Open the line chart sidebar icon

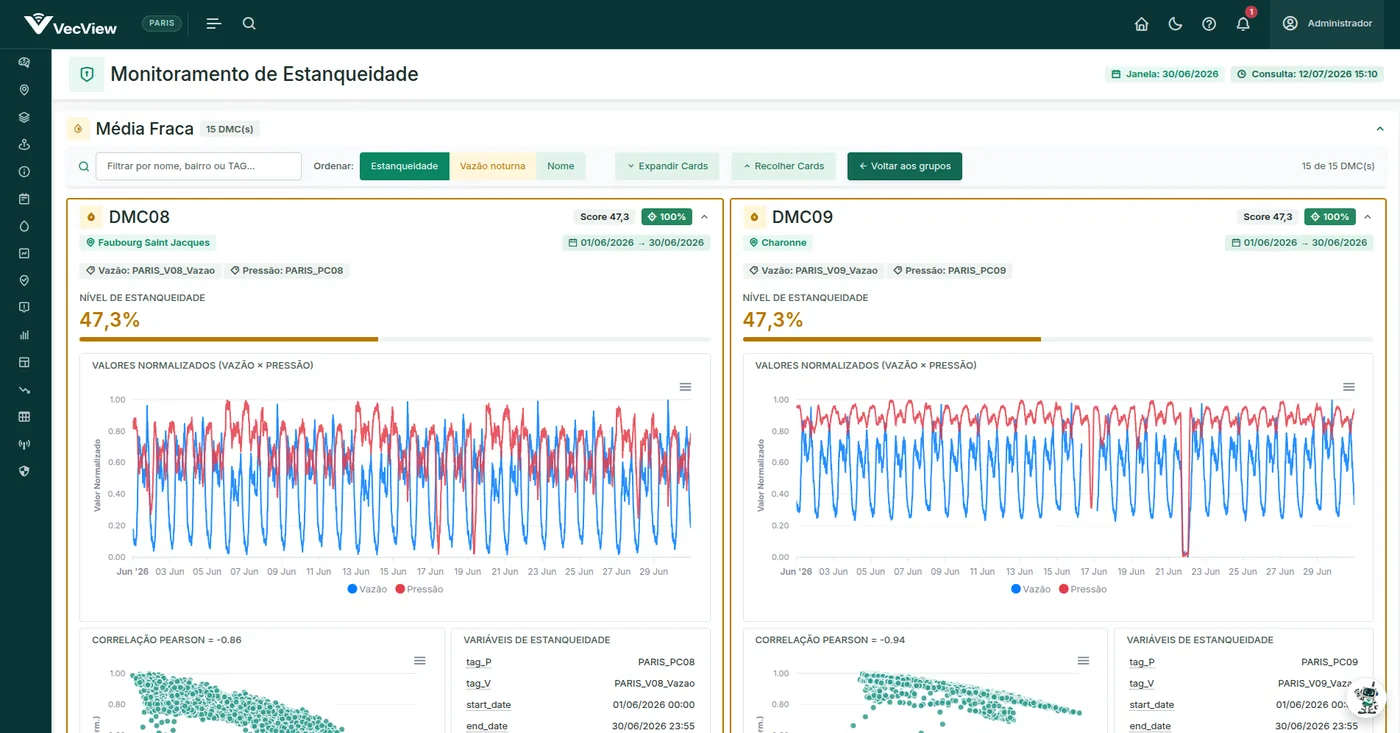coord(25,253)
